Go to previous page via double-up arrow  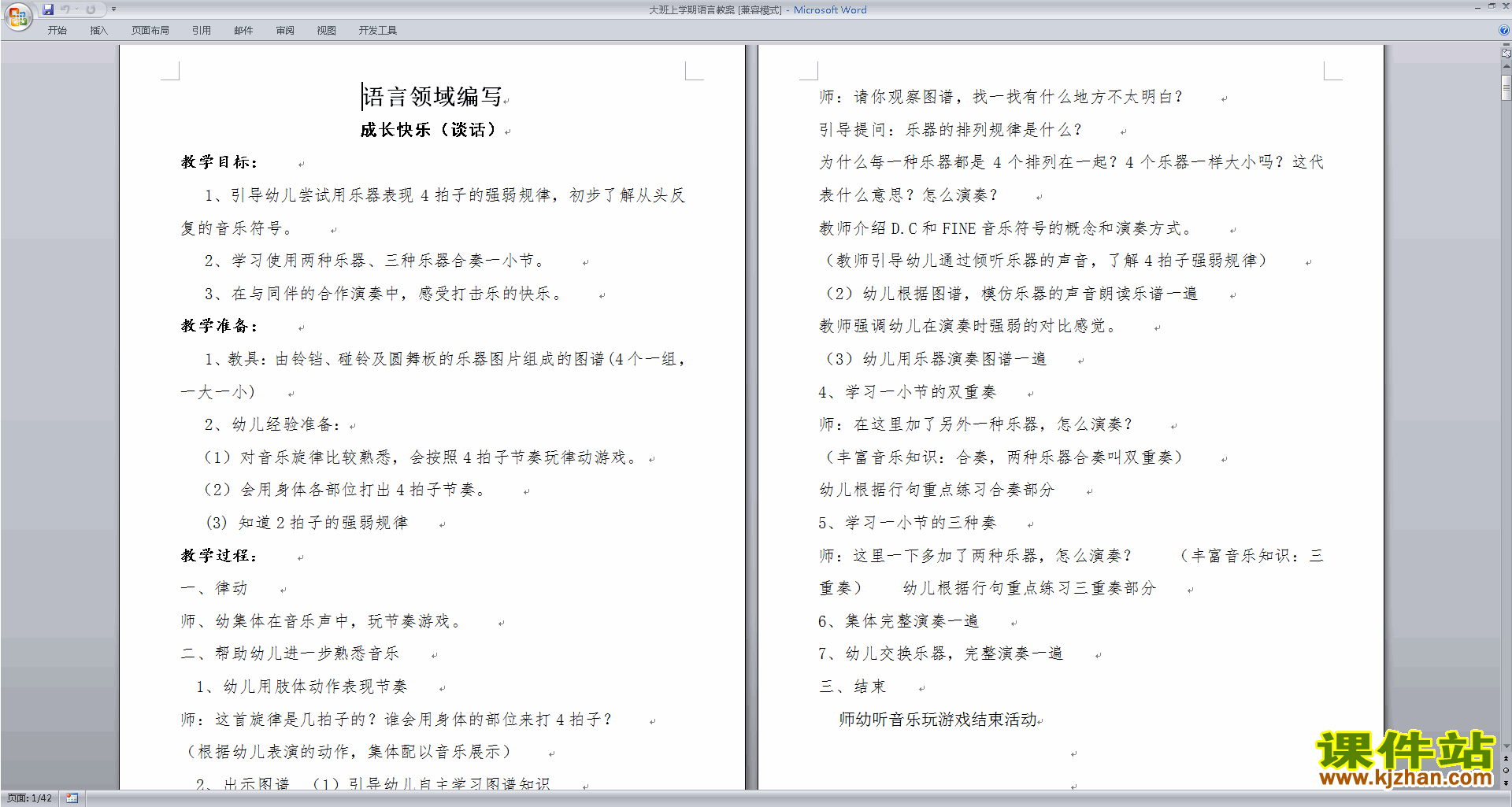point(1506,759)
